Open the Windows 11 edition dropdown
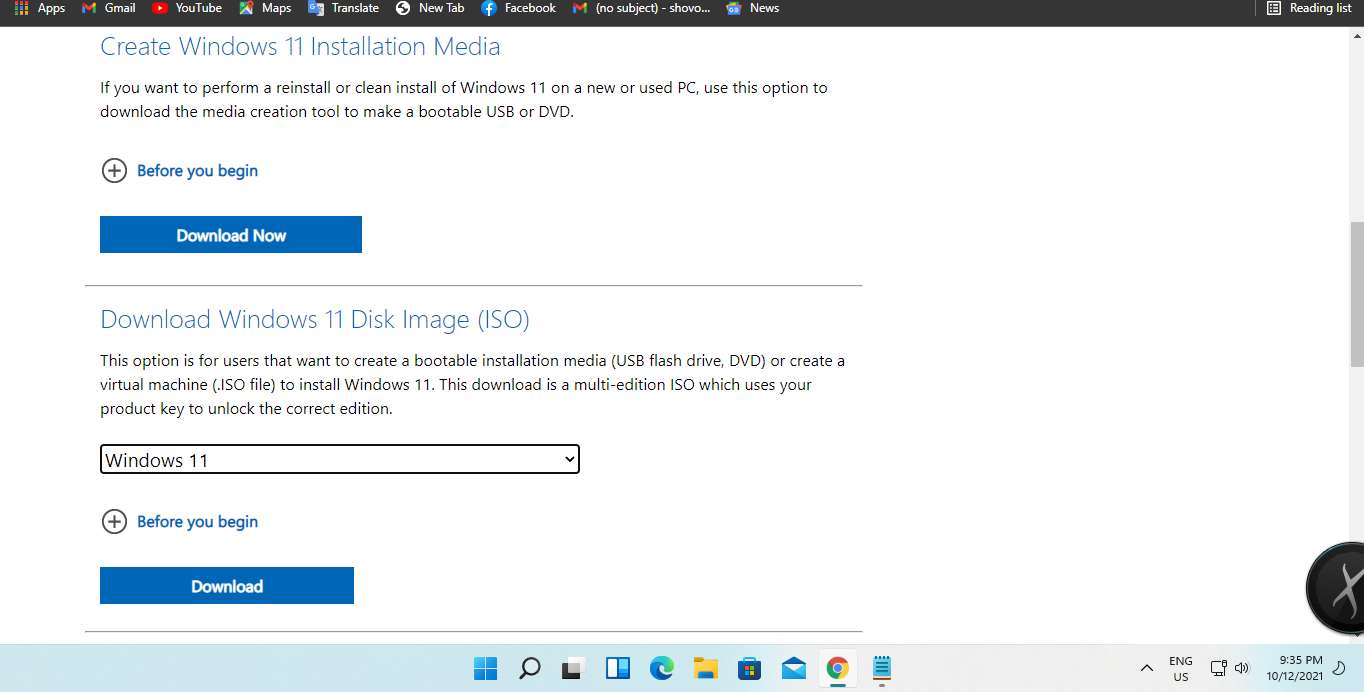 point(340,460)
